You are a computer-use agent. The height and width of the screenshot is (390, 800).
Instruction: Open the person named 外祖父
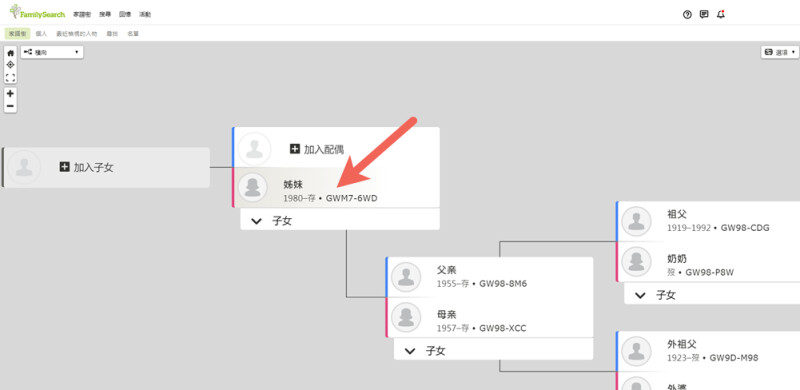pyautogui.click(x=682, y=345)
